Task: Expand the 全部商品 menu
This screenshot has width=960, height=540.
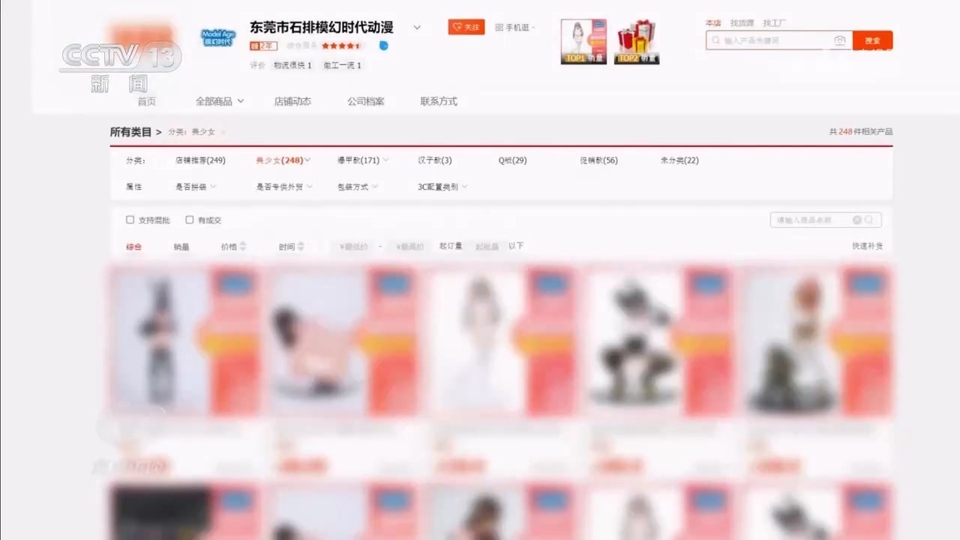Action: (219, 101)
